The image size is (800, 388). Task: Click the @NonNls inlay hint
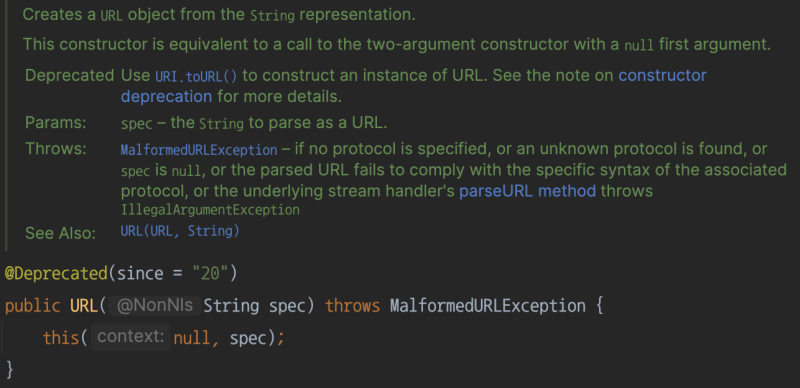155,306
